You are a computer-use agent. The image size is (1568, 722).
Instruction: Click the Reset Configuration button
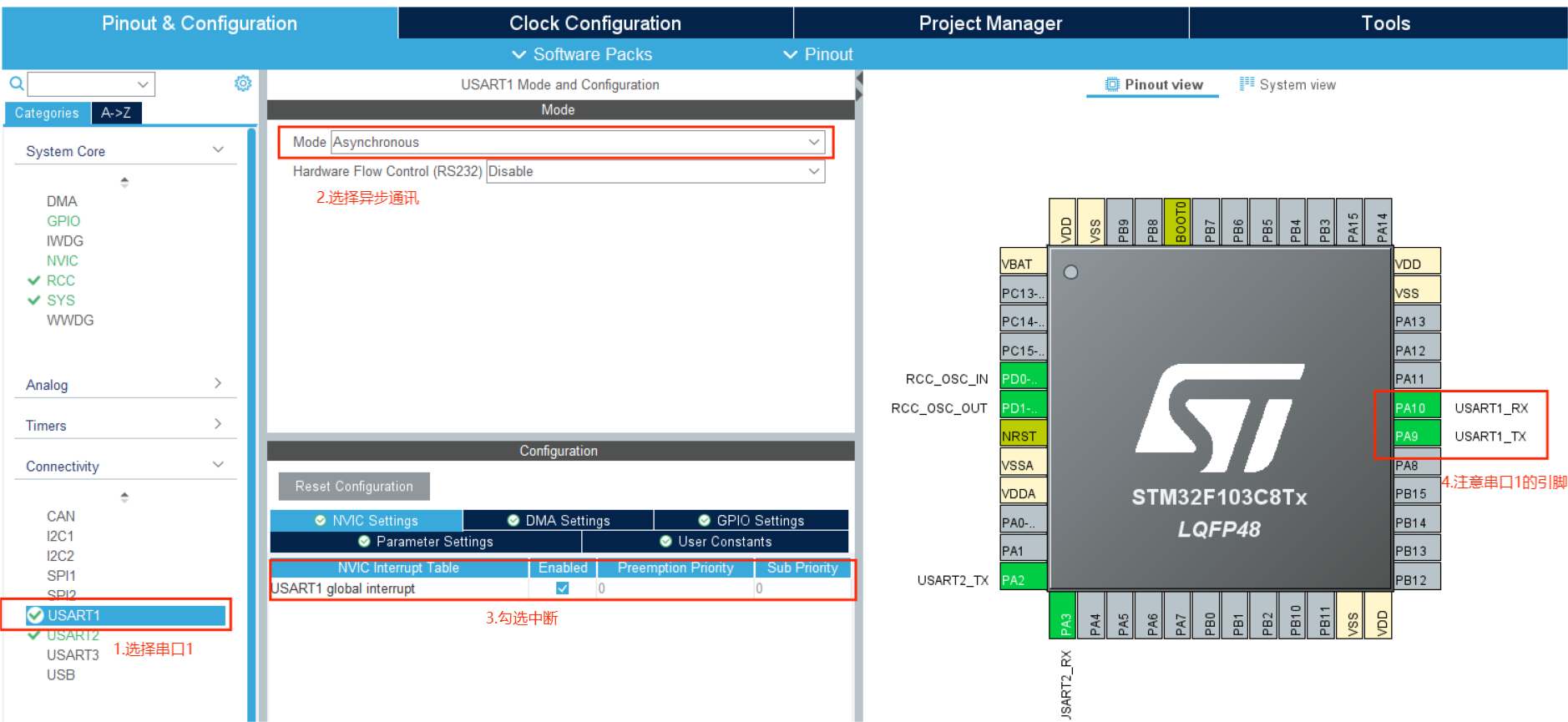[x=354, y=486]
